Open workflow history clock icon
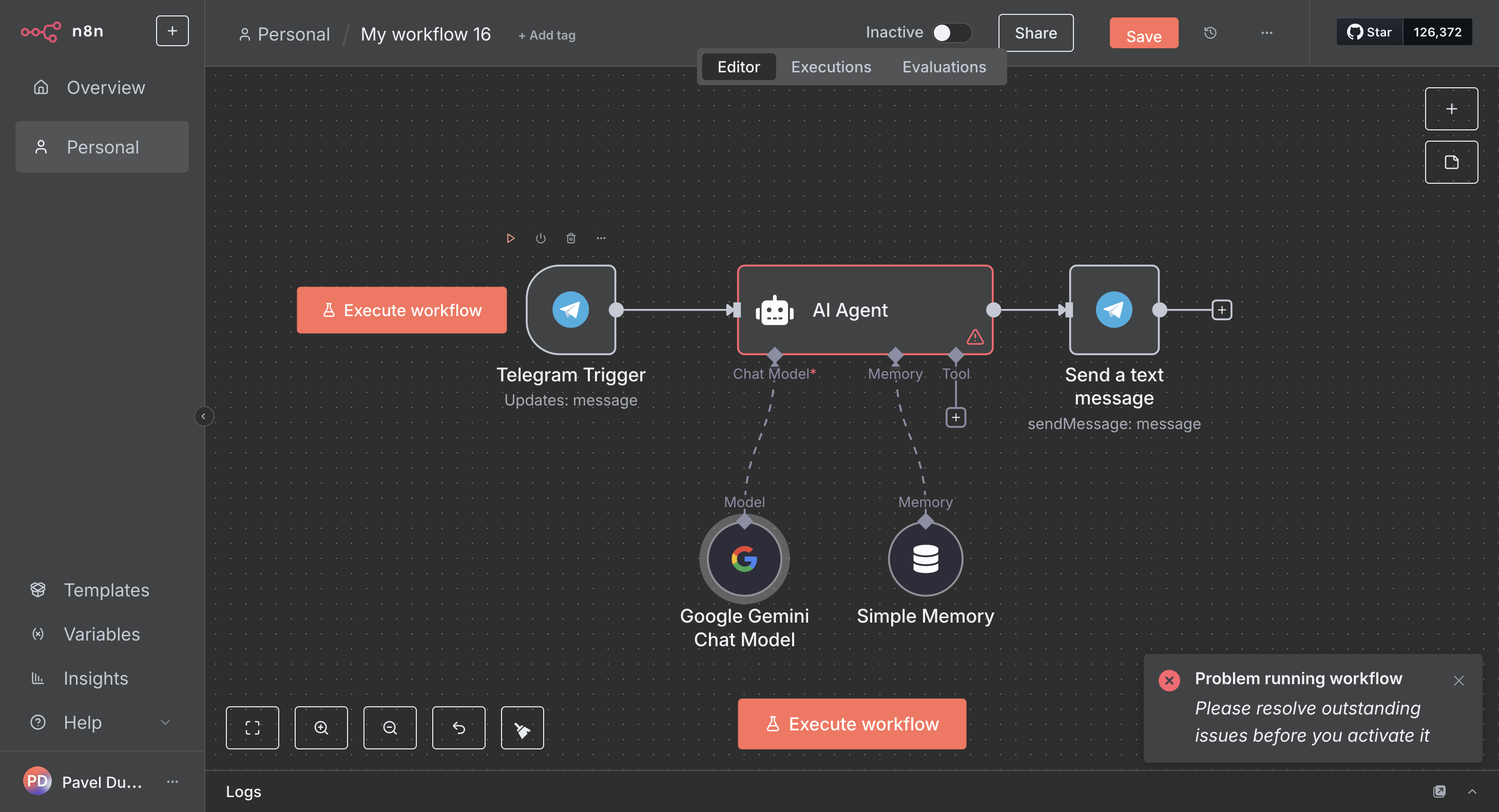The width and height of the screenshot is (1499, 812). tap(1210, 32)
